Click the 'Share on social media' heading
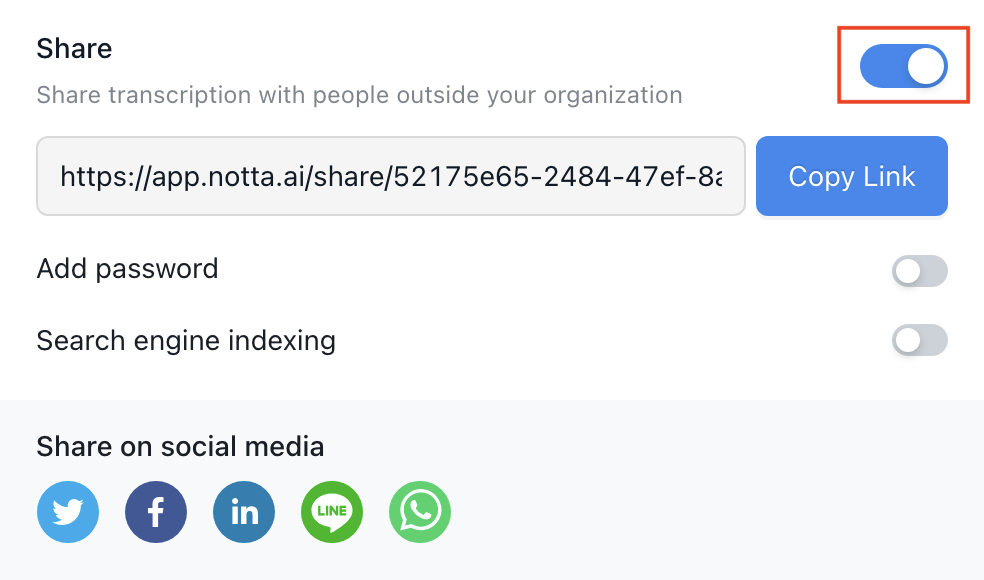Viewport: 984px width, 580px height. pos(180,446)
